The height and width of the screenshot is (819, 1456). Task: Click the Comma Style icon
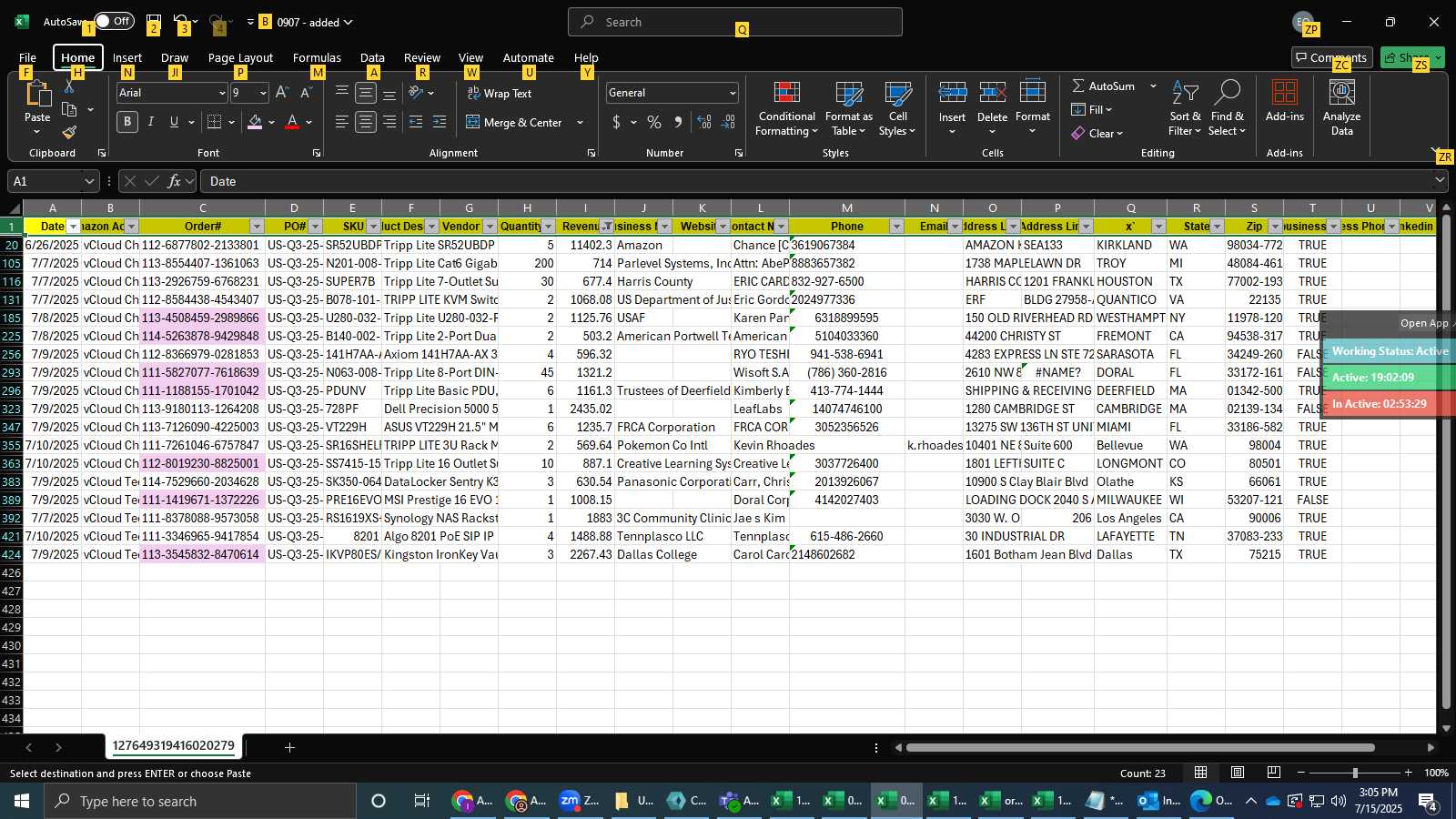678,122
